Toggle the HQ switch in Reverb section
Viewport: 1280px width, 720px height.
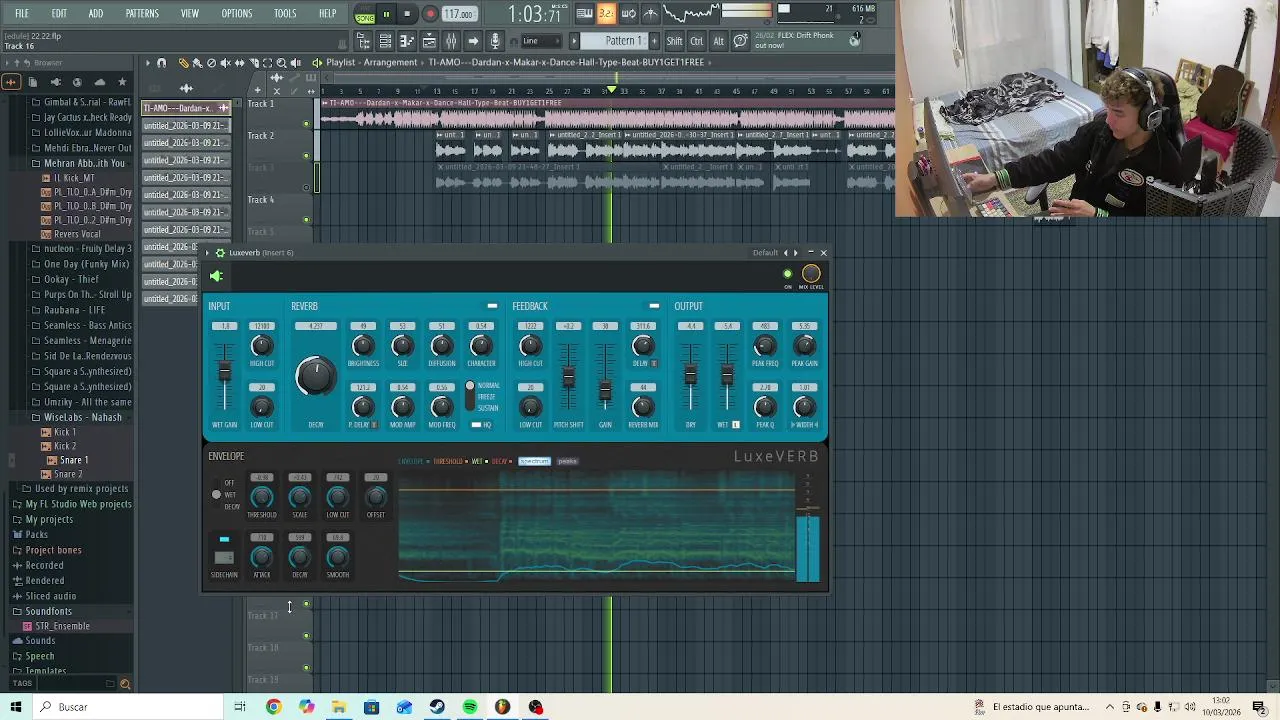pos(477,425)
